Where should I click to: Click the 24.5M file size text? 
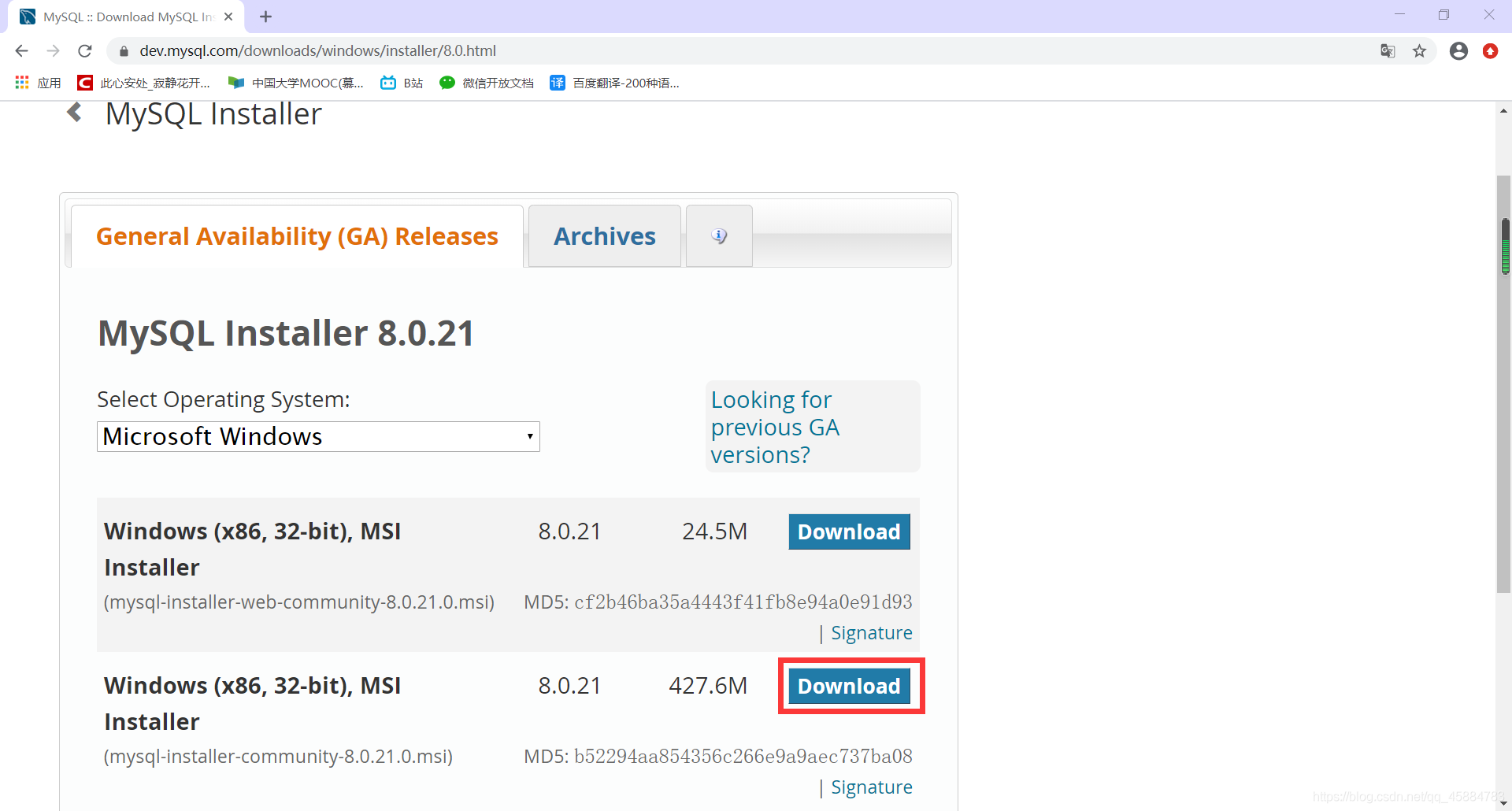(x=715, y=531)
